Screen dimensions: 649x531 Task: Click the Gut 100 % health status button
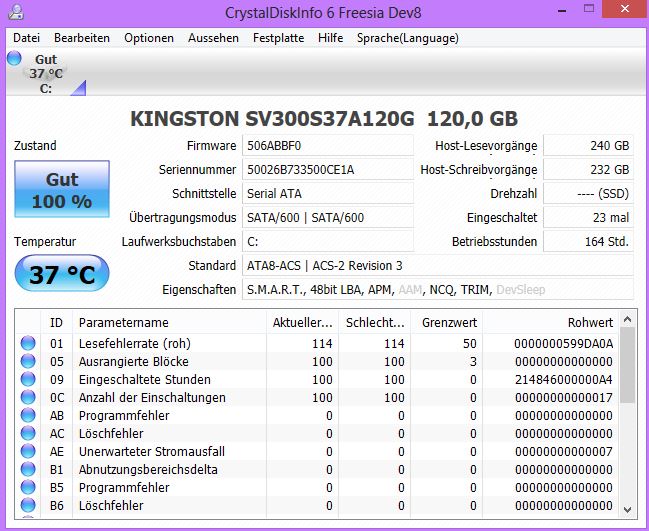[62, 189]
